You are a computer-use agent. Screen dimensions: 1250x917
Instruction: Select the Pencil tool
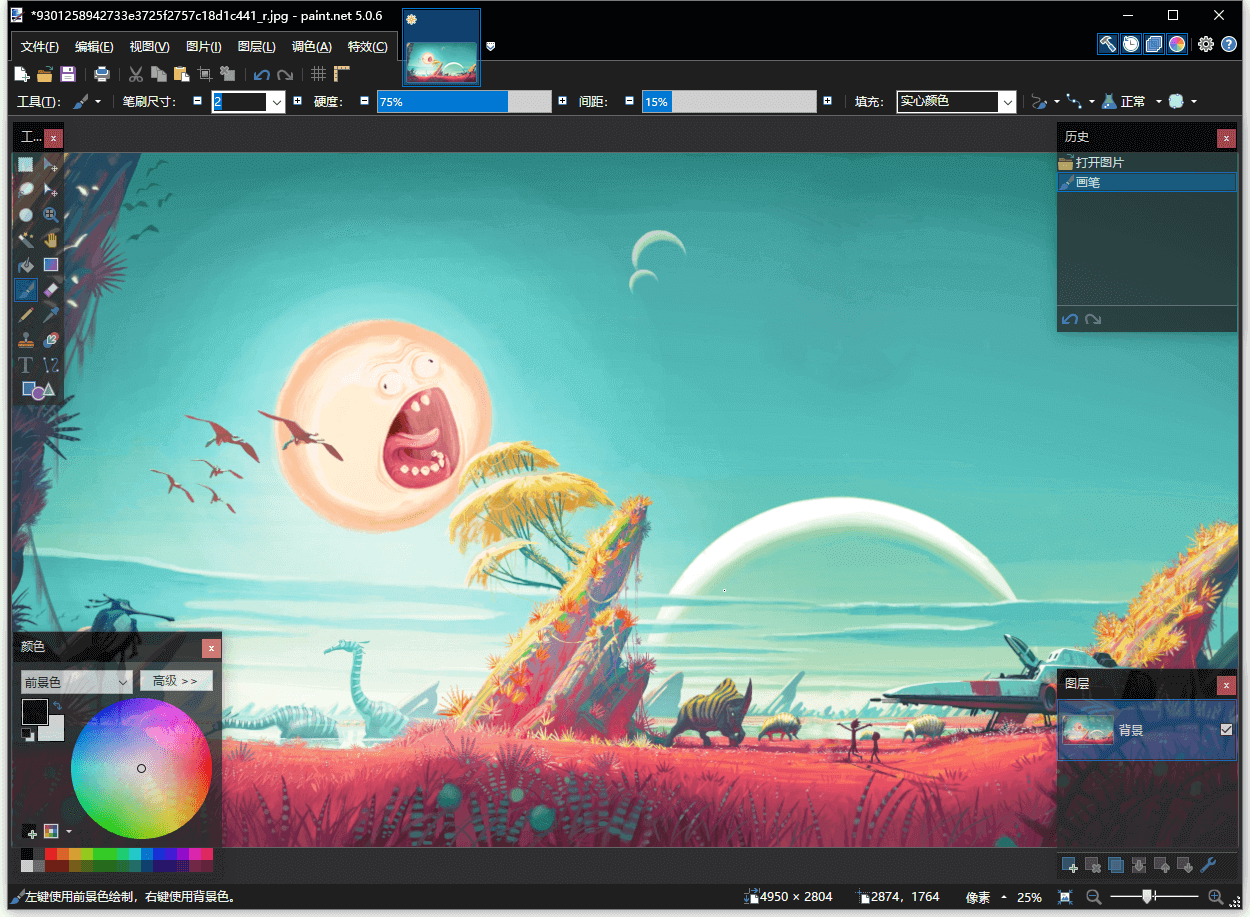click(25, 315)
